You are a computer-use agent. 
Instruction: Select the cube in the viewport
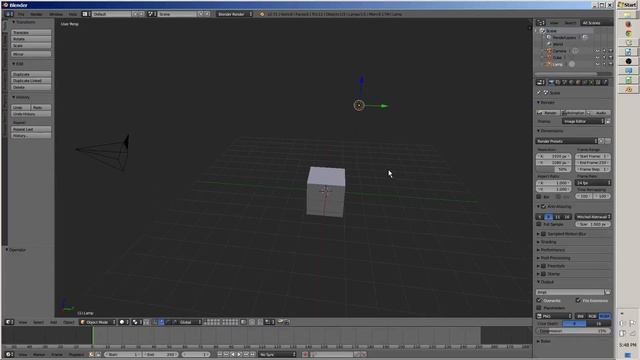tap(326, 191)
